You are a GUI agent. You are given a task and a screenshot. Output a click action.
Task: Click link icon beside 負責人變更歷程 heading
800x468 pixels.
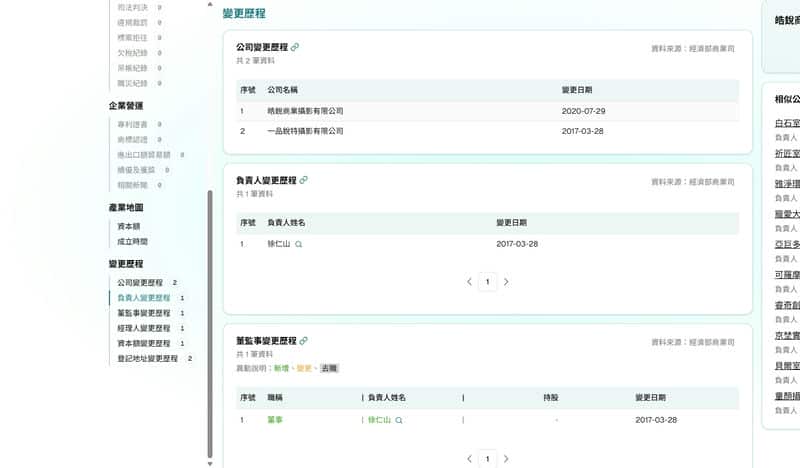tap(304, 180)
